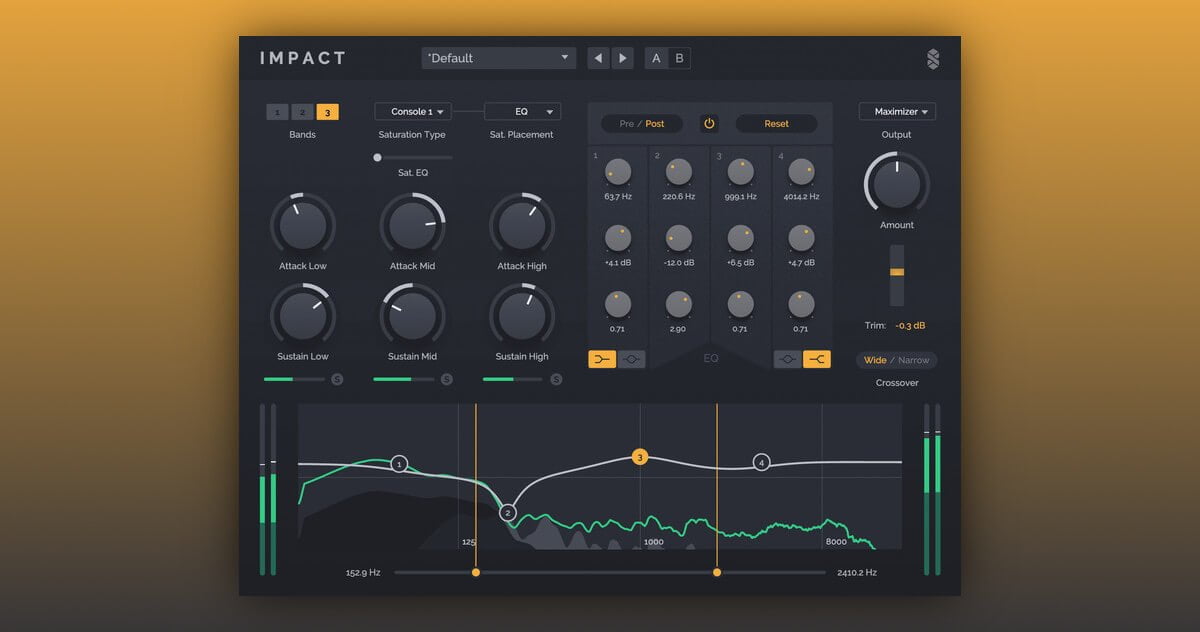The image size is (1200, 632).
Task: Switch to the next preset
Action: point(623,58)
